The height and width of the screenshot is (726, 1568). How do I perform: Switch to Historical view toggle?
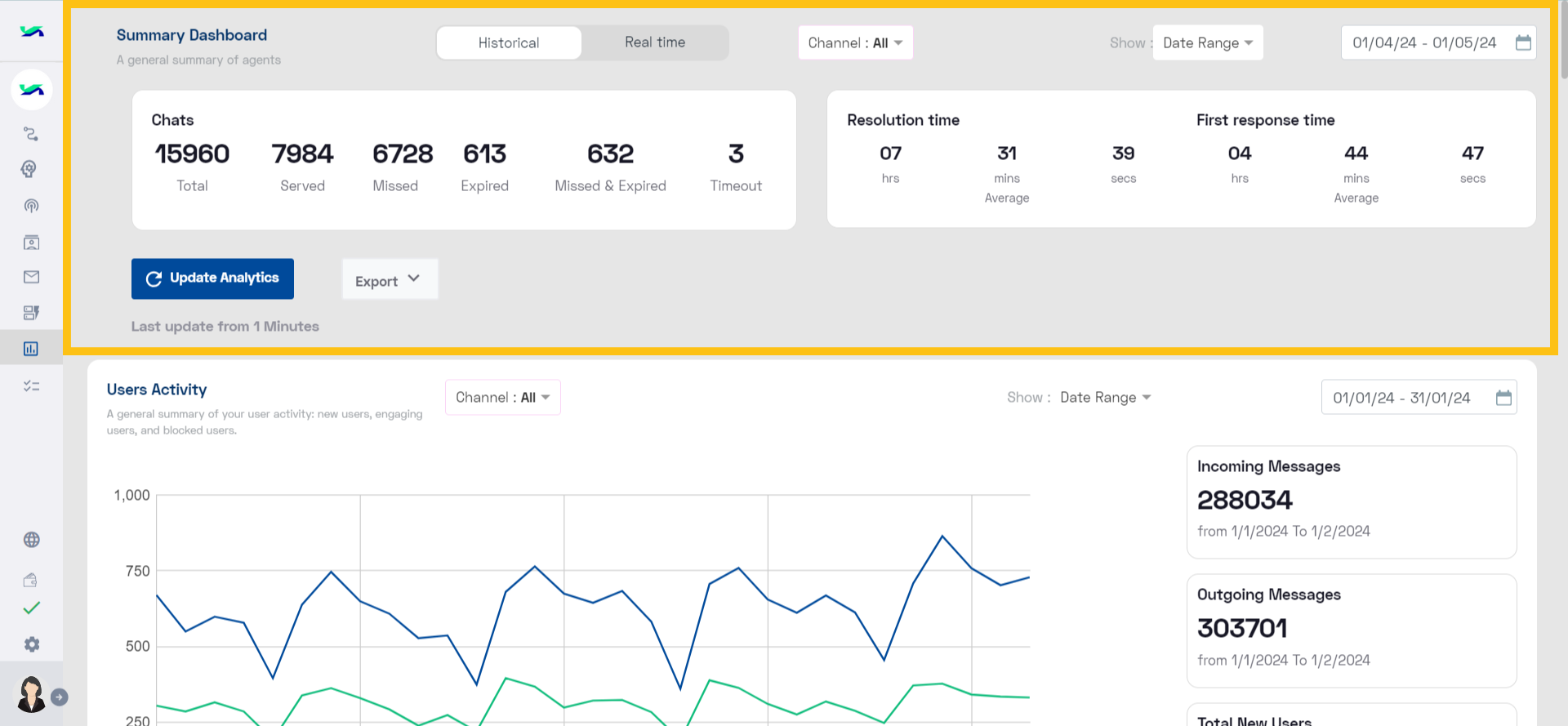[x=509, y=42]
